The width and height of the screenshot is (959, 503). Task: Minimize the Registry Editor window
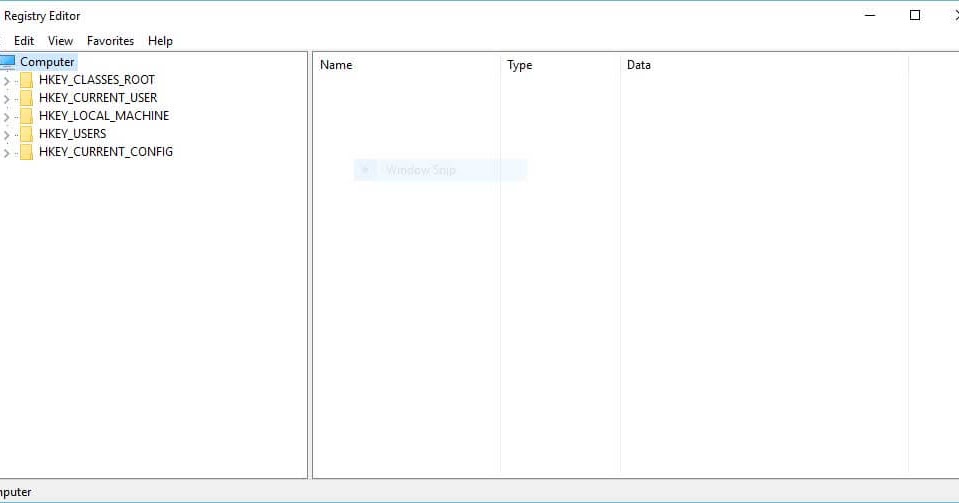[870, 15]
